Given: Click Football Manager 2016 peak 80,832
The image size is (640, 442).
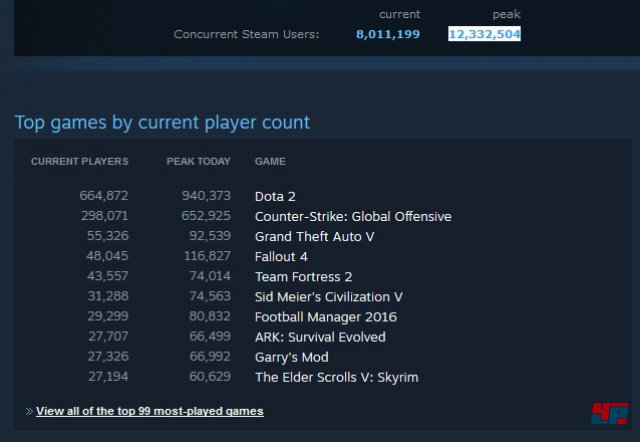Looking at the screenshot, I should [210, 316].
